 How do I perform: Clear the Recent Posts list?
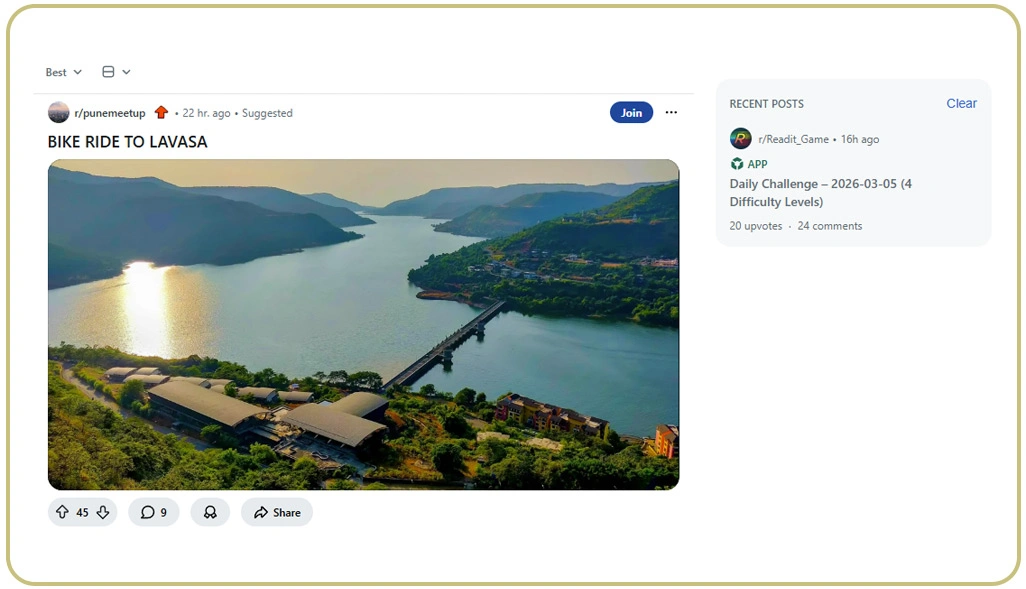pyautogui.click(x=961, y=104)
